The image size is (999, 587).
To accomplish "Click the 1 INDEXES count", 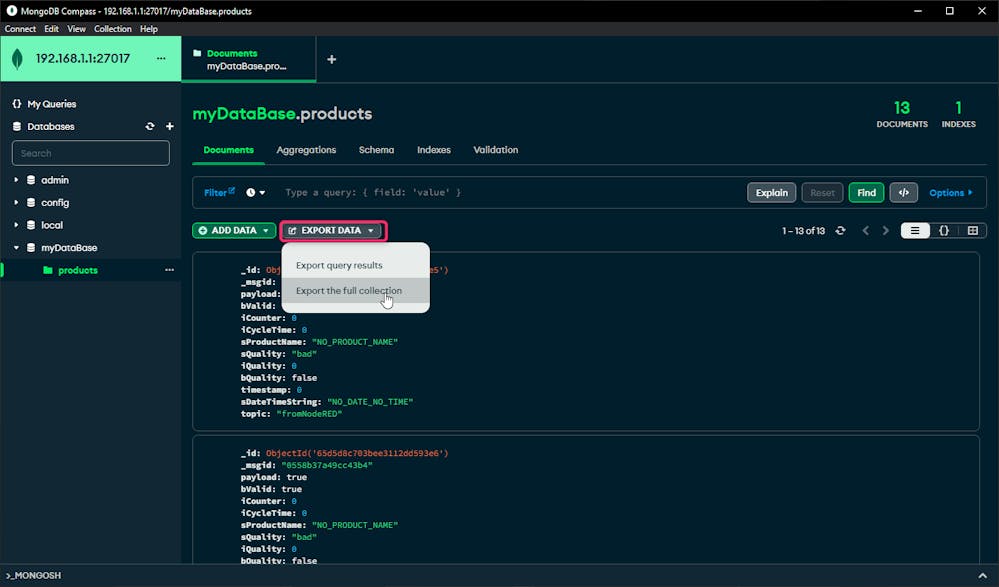I will (x=958, y=115).
